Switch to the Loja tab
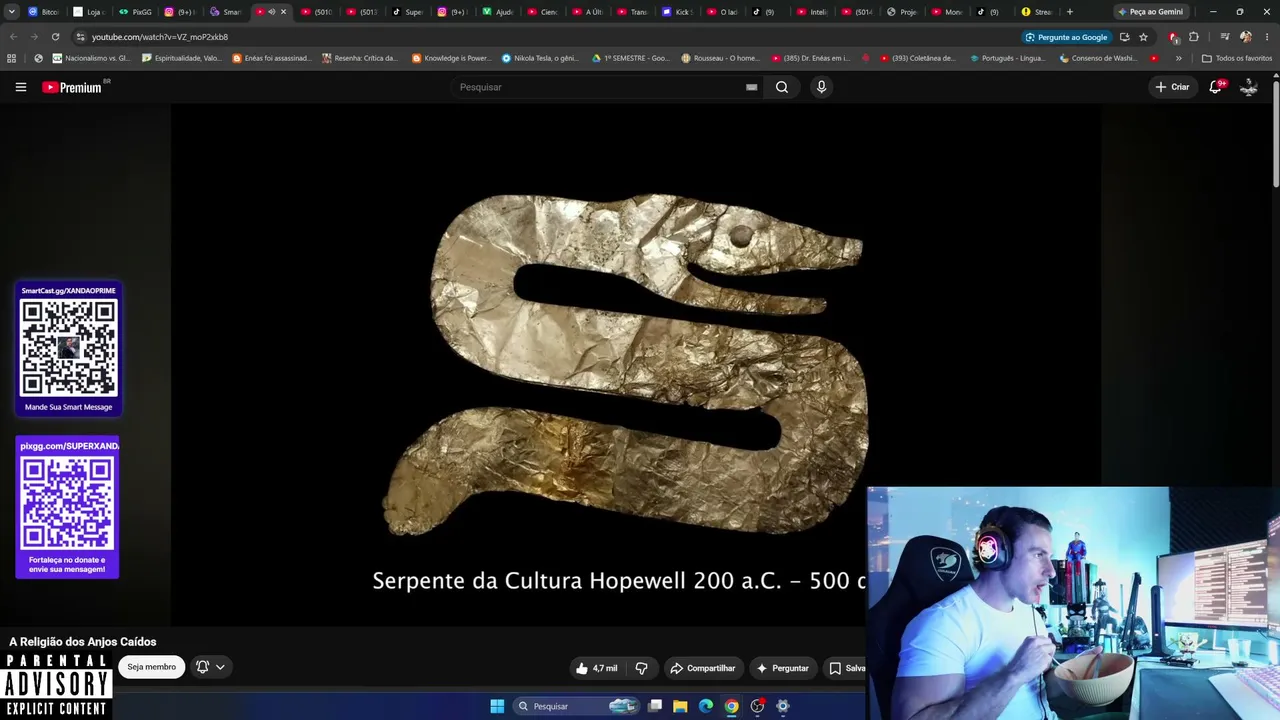1280x720 pixels. (x=89, y=12)
